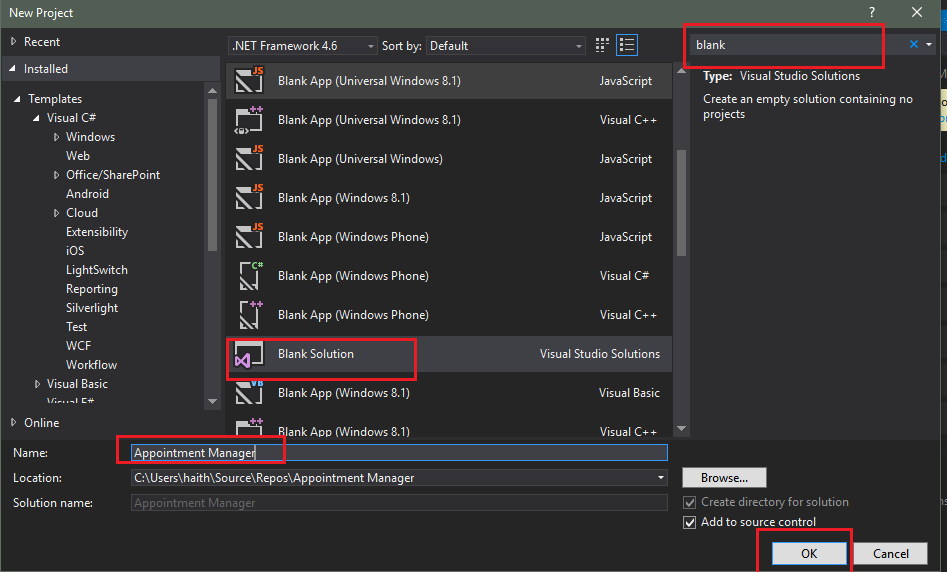Open help with the question mark
Viewport: 947px width, 572px height.
coord(872,12)
